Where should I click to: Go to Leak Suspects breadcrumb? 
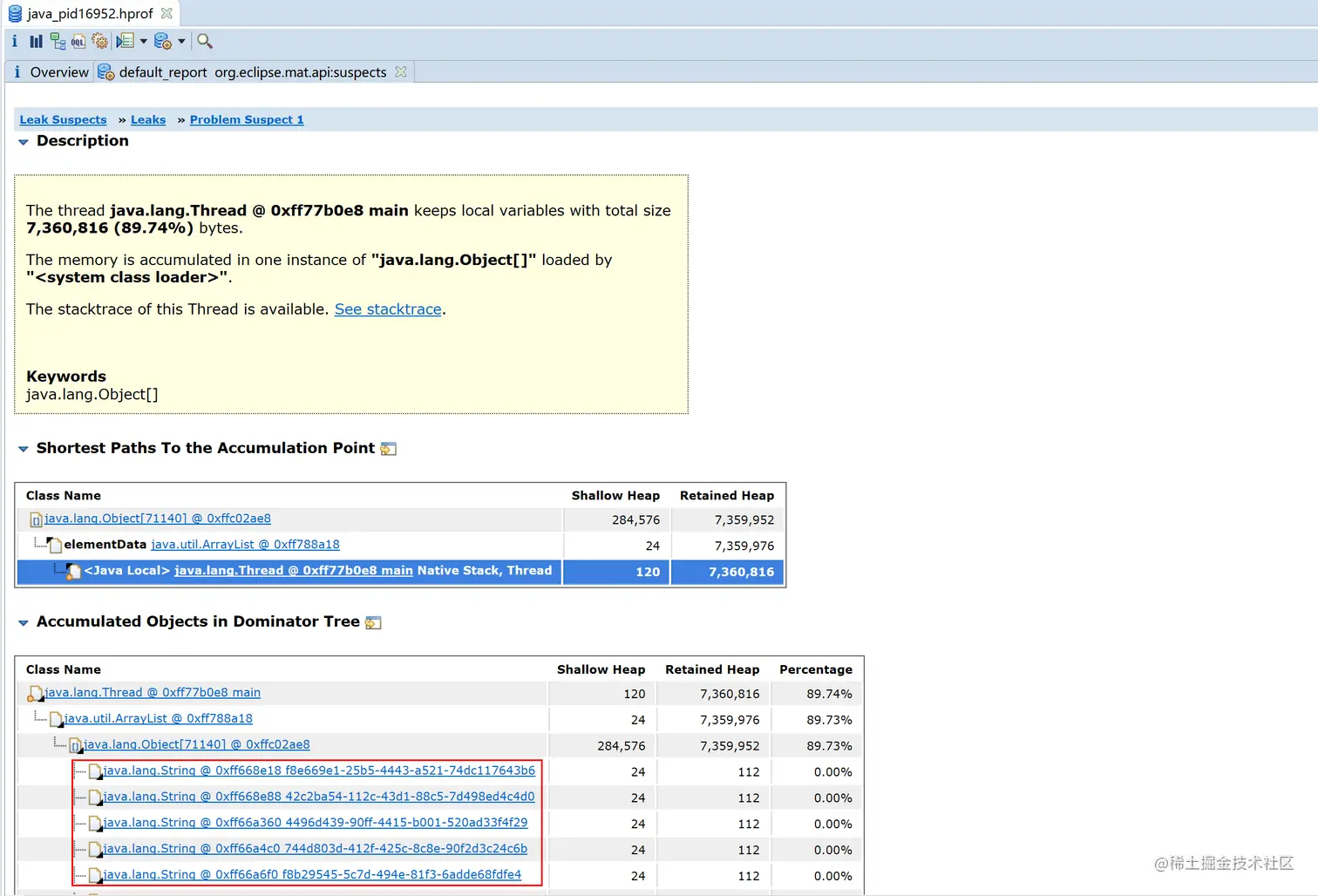(x=63, y=119)
